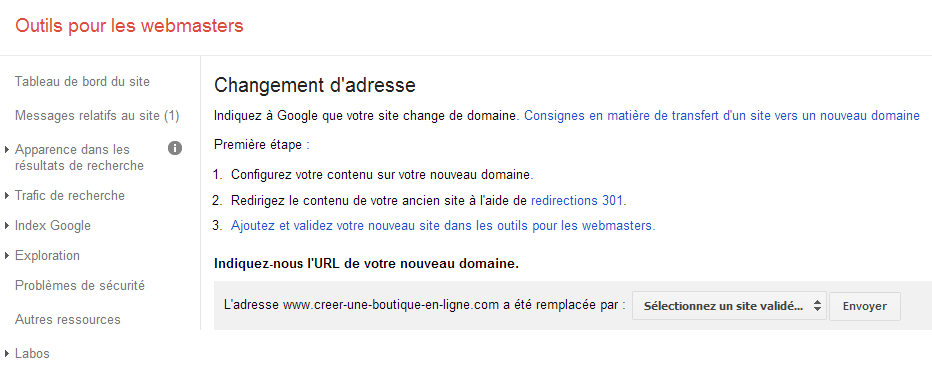Expand the Apparence dans les résultats arrow

[7, 150]
